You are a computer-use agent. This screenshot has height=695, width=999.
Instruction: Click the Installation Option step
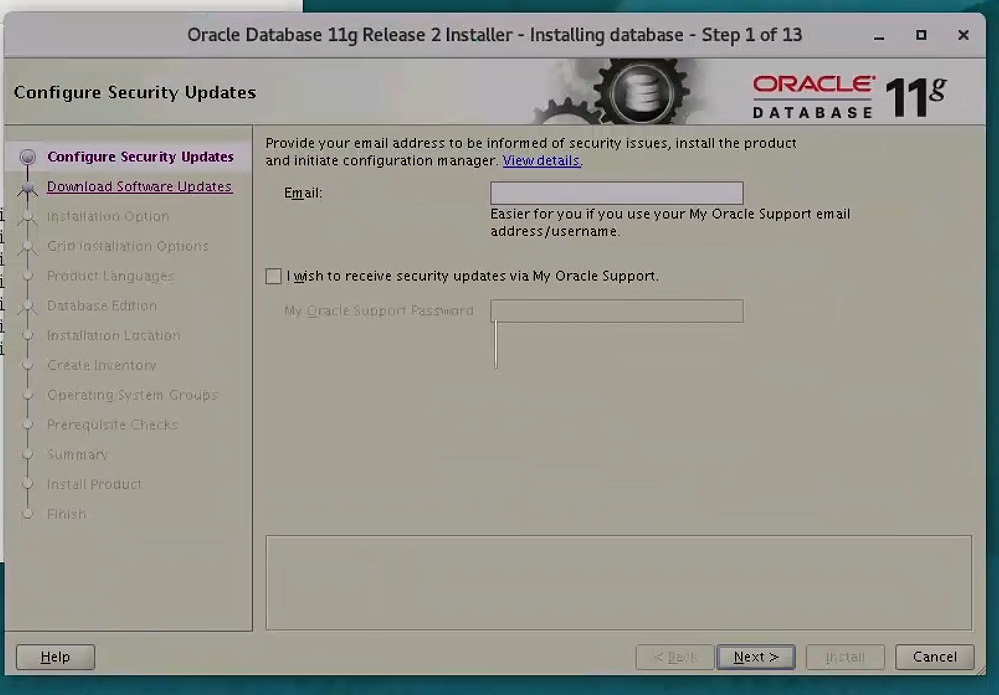[x=107, y=216]
